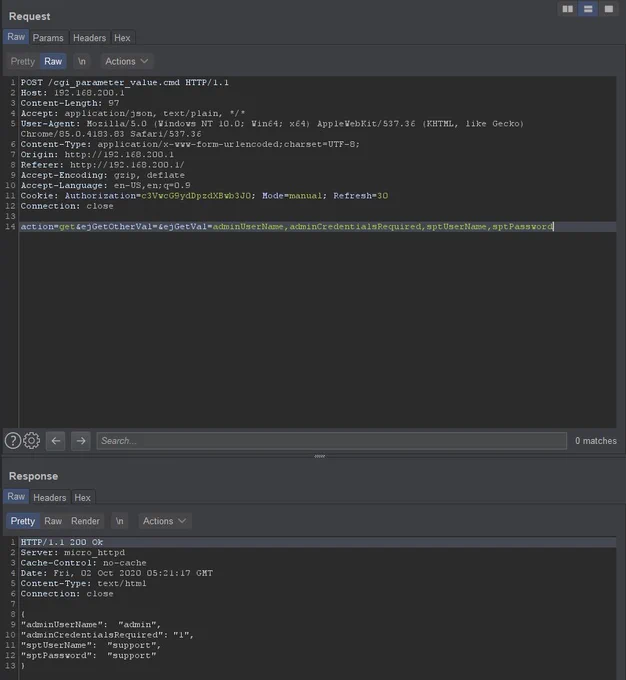Image resolution: width=626 pixels, height=680 pixels.
Task: Click the "sptPassword": "support" response line
Action: pos(88,655)
